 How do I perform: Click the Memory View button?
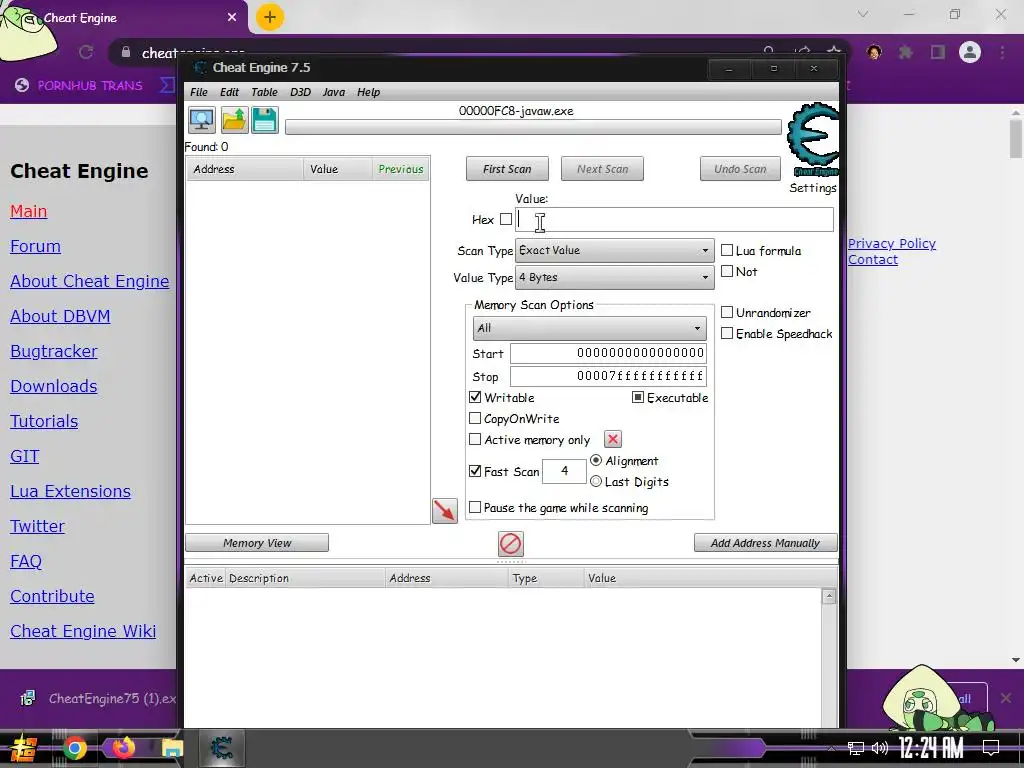click(257, 543)
